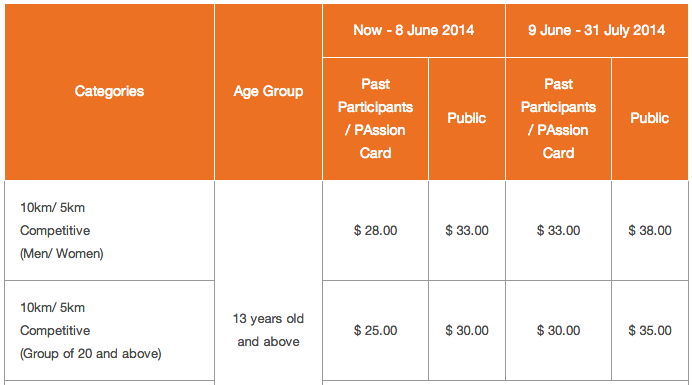Image resolution: width=692 pixels, height=385 pixels.
Task: Click $ 30.00 Public price in Group row
Action: 466,330
